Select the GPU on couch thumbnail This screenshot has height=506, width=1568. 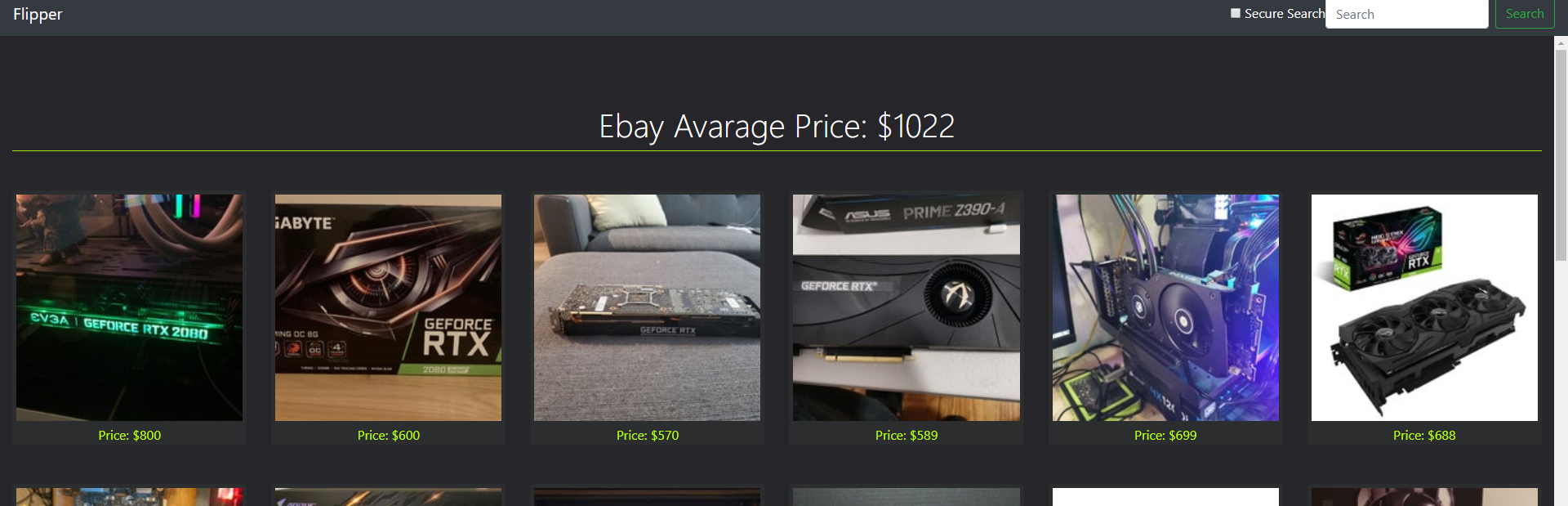pyautogui.click(x=647, y=307)
